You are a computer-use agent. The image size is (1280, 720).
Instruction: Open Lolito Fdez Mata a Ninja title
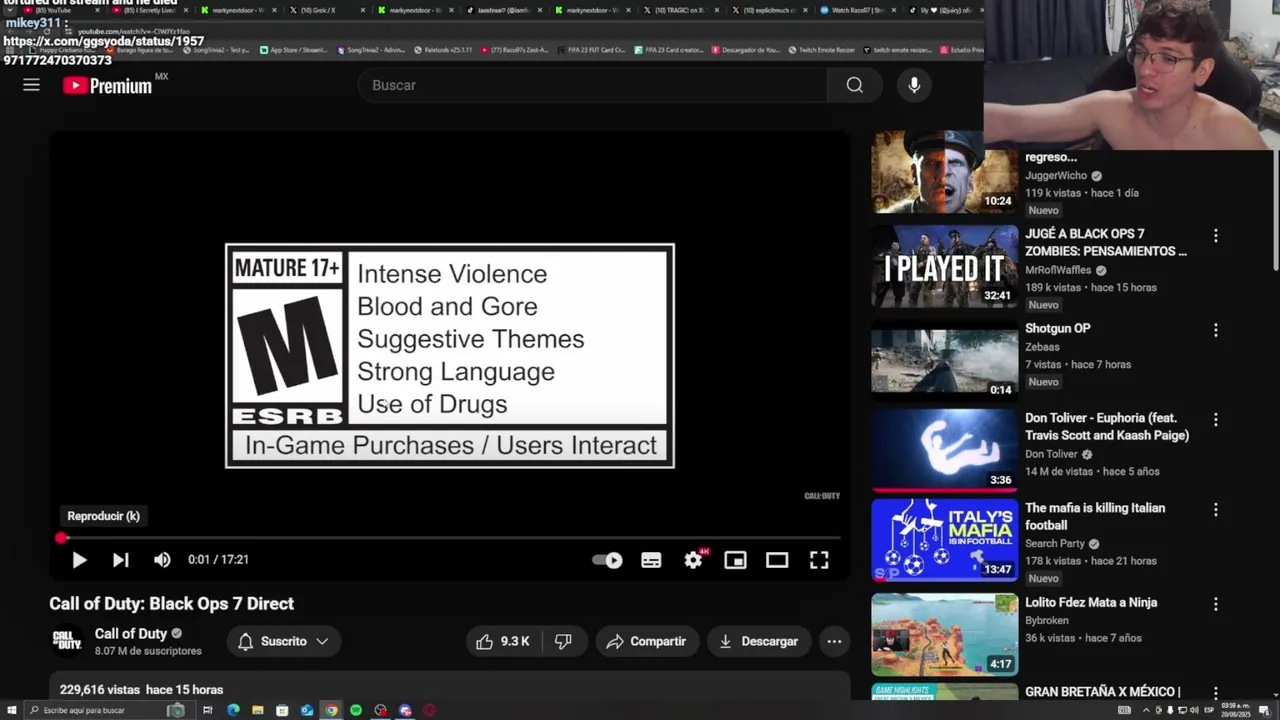1091,602
